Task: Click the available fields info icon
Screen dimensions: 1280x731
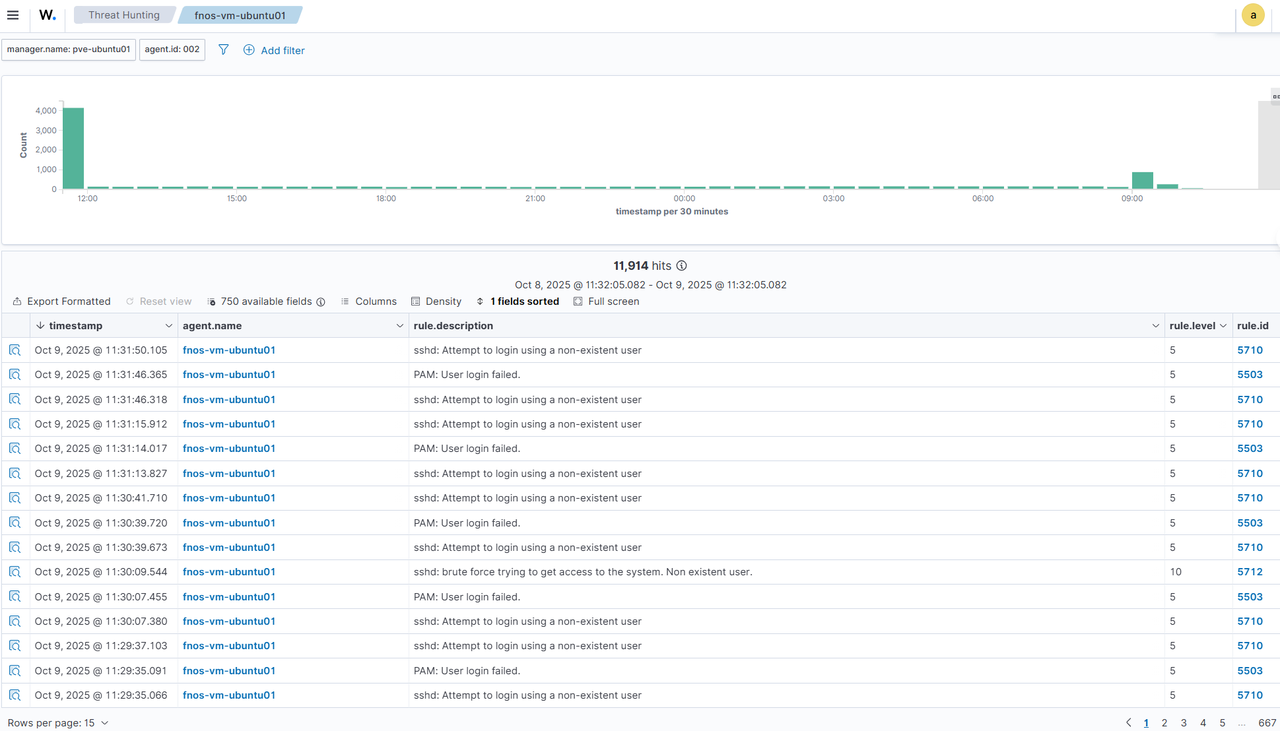Action: point(321,302)
